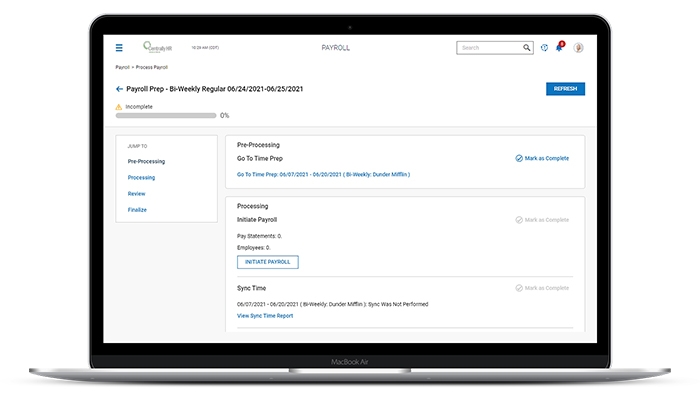Open View Sync Time Report link

(x=265, y=316)
